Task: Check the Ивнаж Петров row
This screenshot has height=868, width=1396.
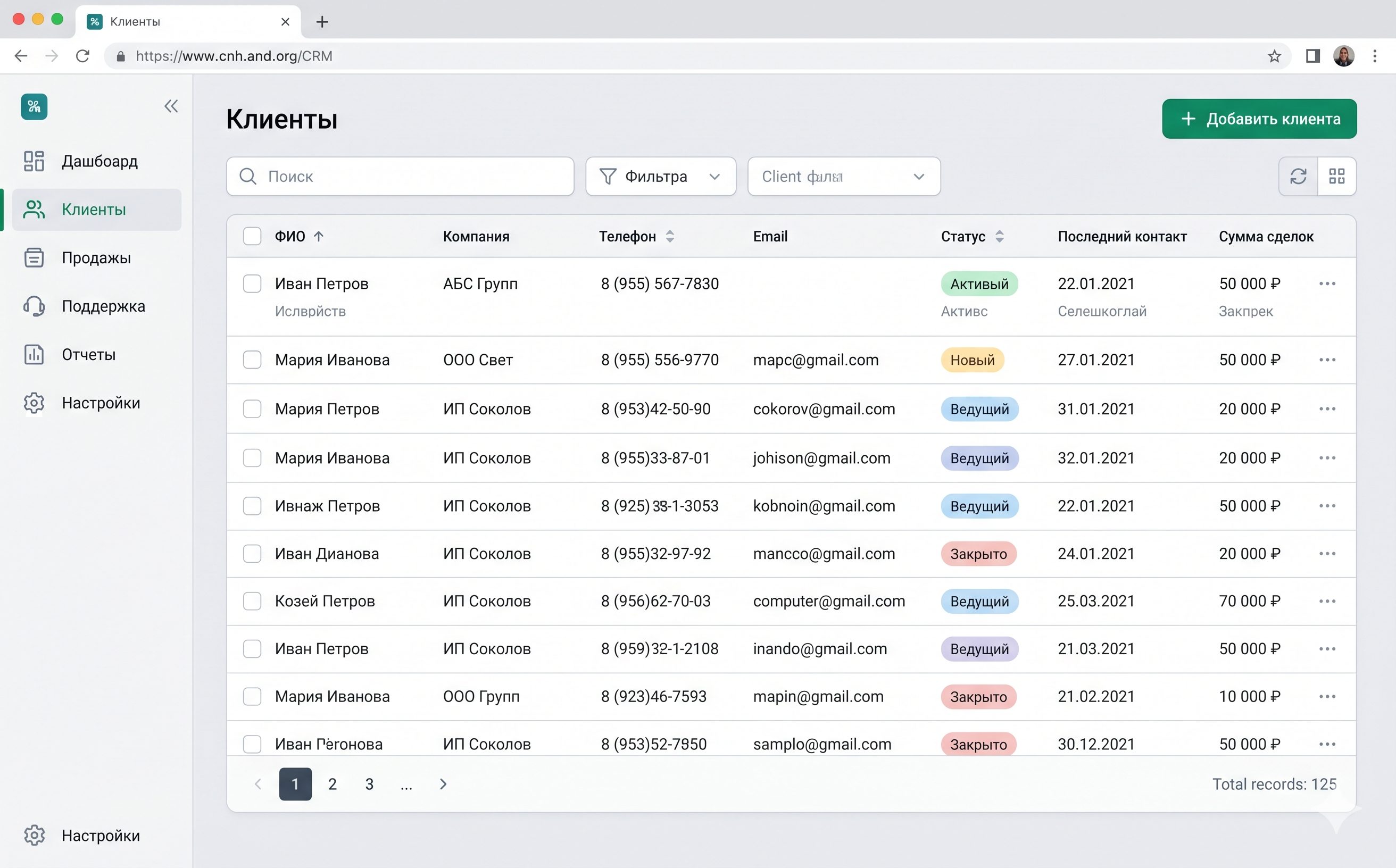Action: pos(252,506)
